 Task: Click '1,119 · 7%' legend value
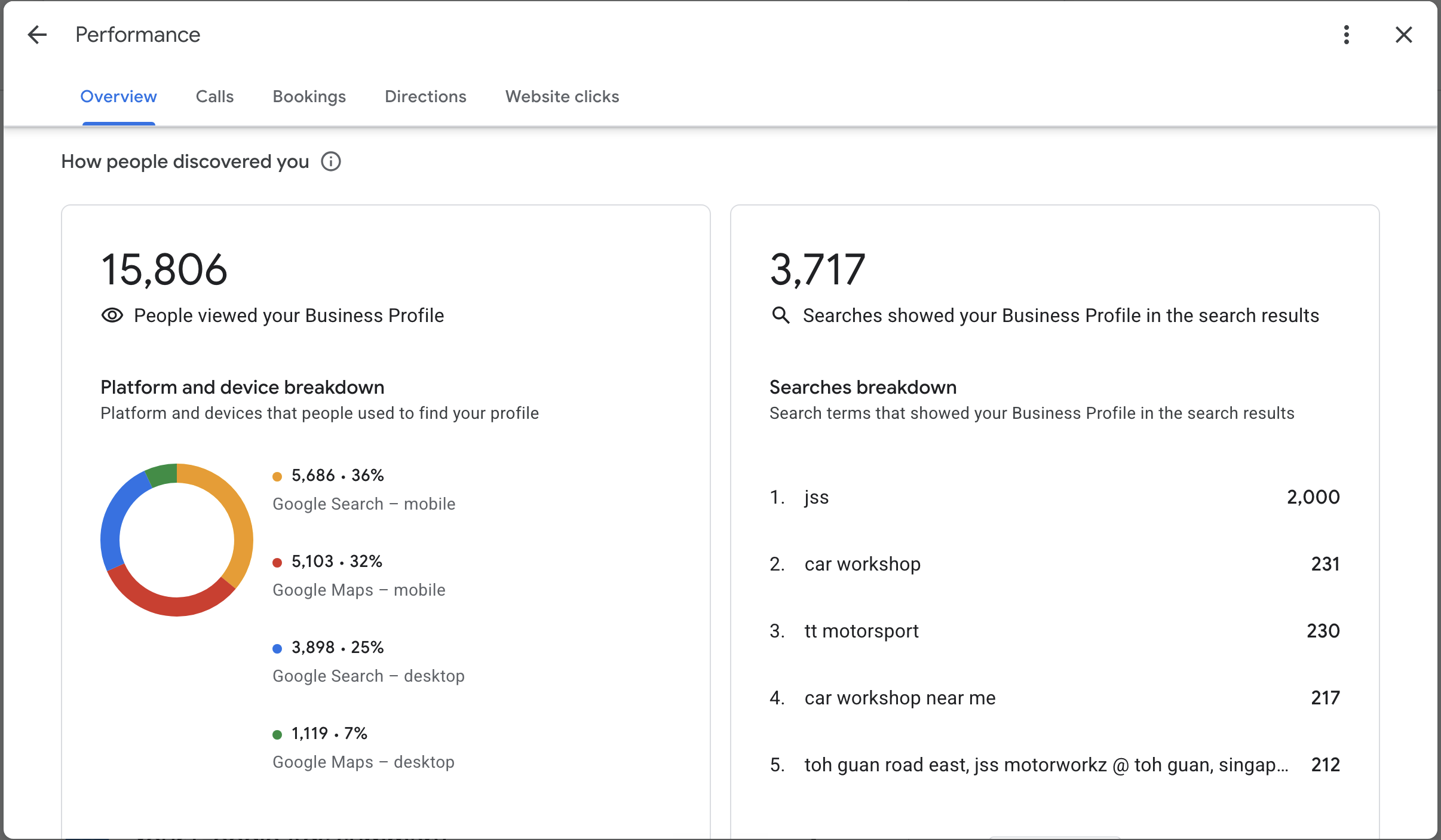pos(329,734)
